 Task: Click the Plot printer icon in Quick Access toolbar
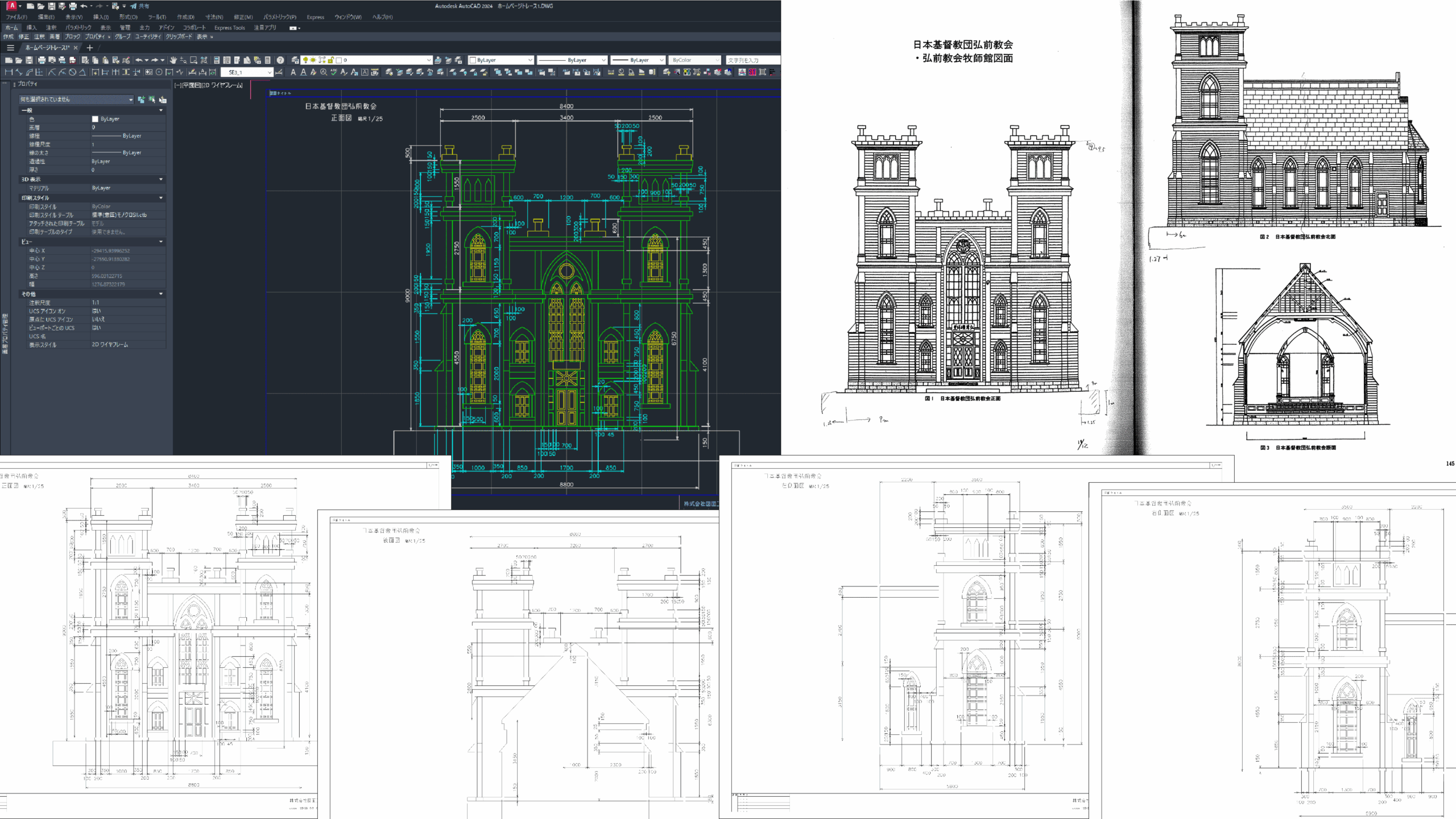(x=72, y=6)
